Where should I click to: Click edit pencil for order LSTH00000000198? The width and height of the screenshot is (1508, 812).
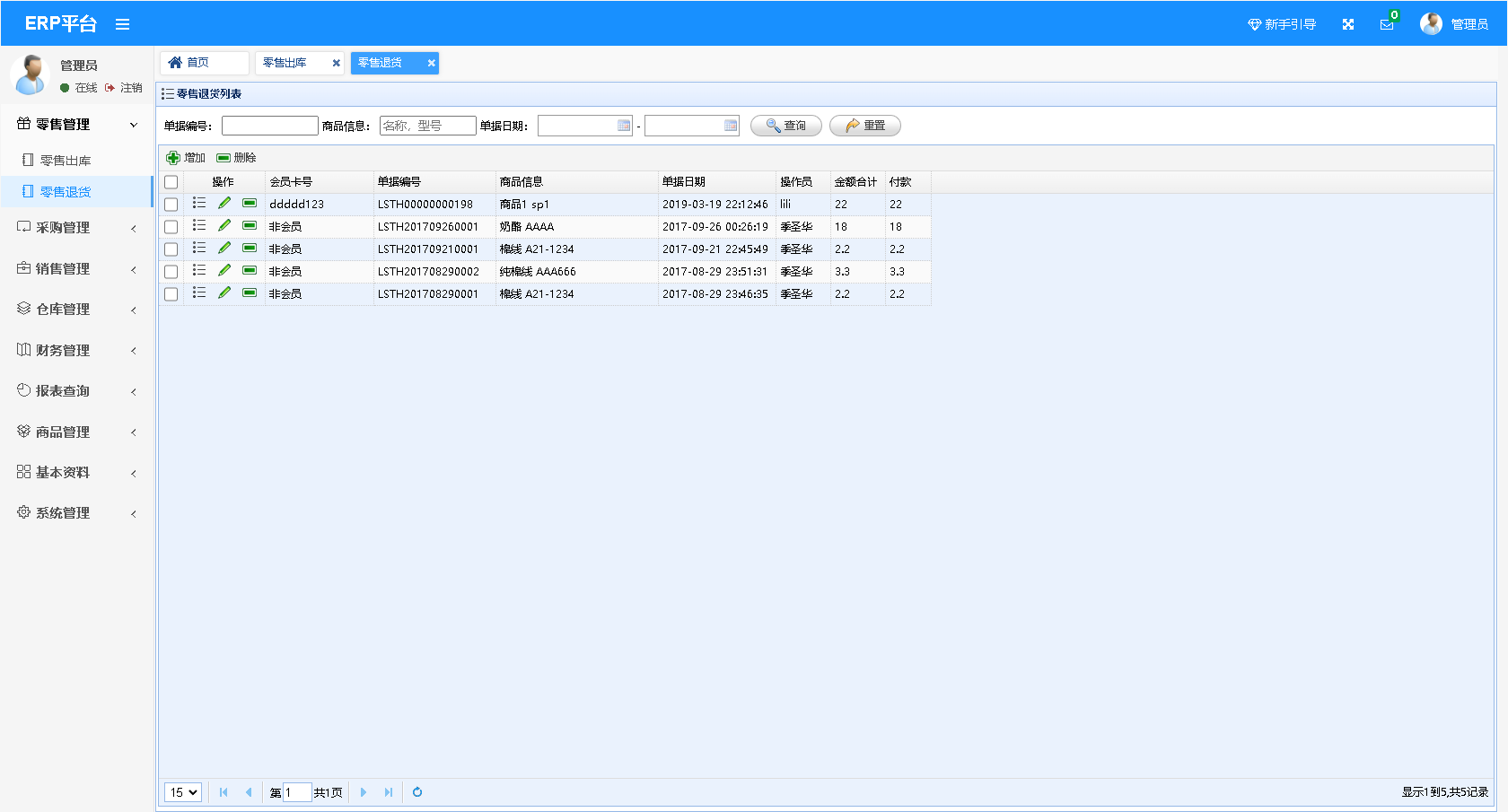pyautogui.click(x=224, y=204)
